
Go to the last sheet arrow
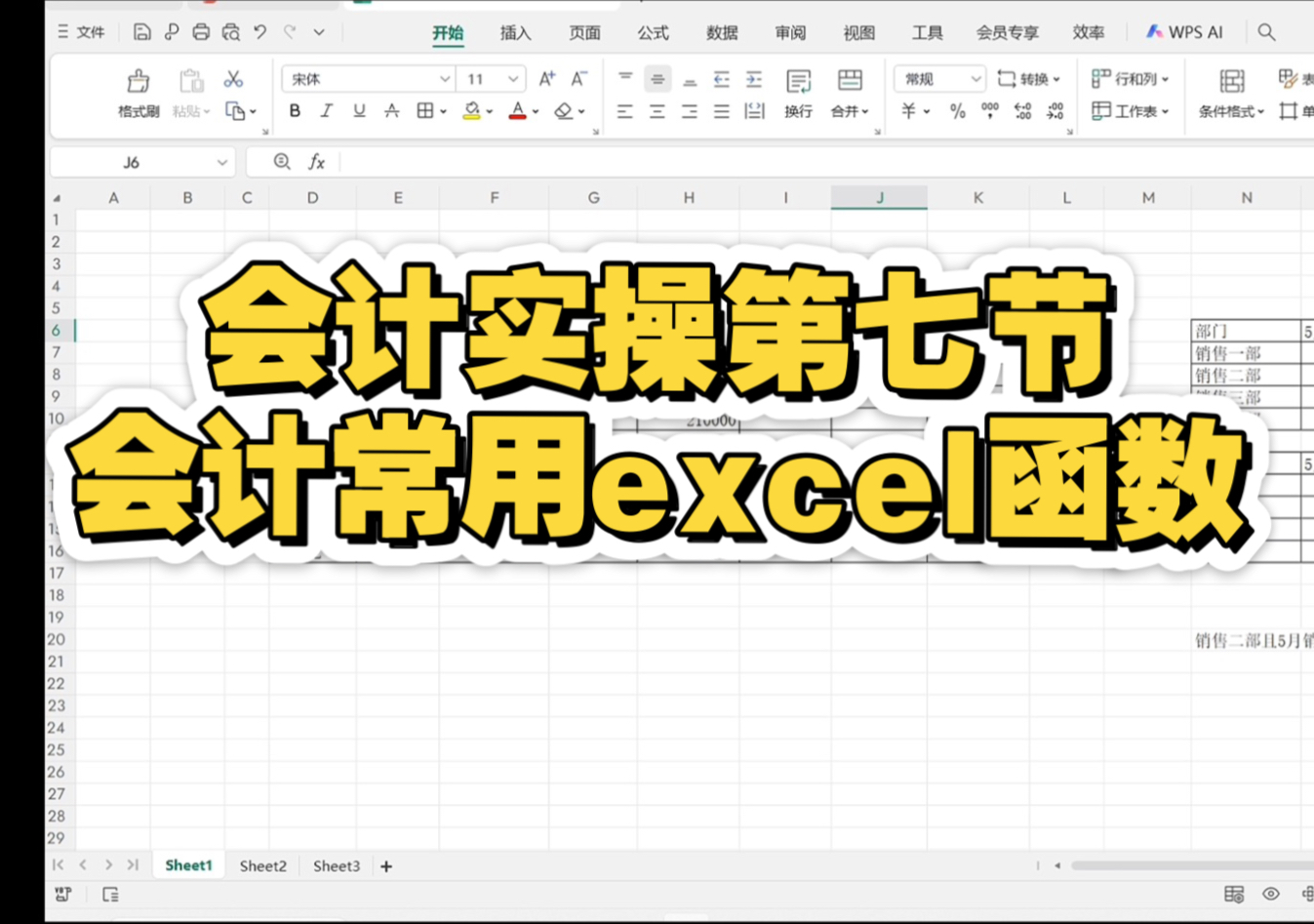pos(133,864)
